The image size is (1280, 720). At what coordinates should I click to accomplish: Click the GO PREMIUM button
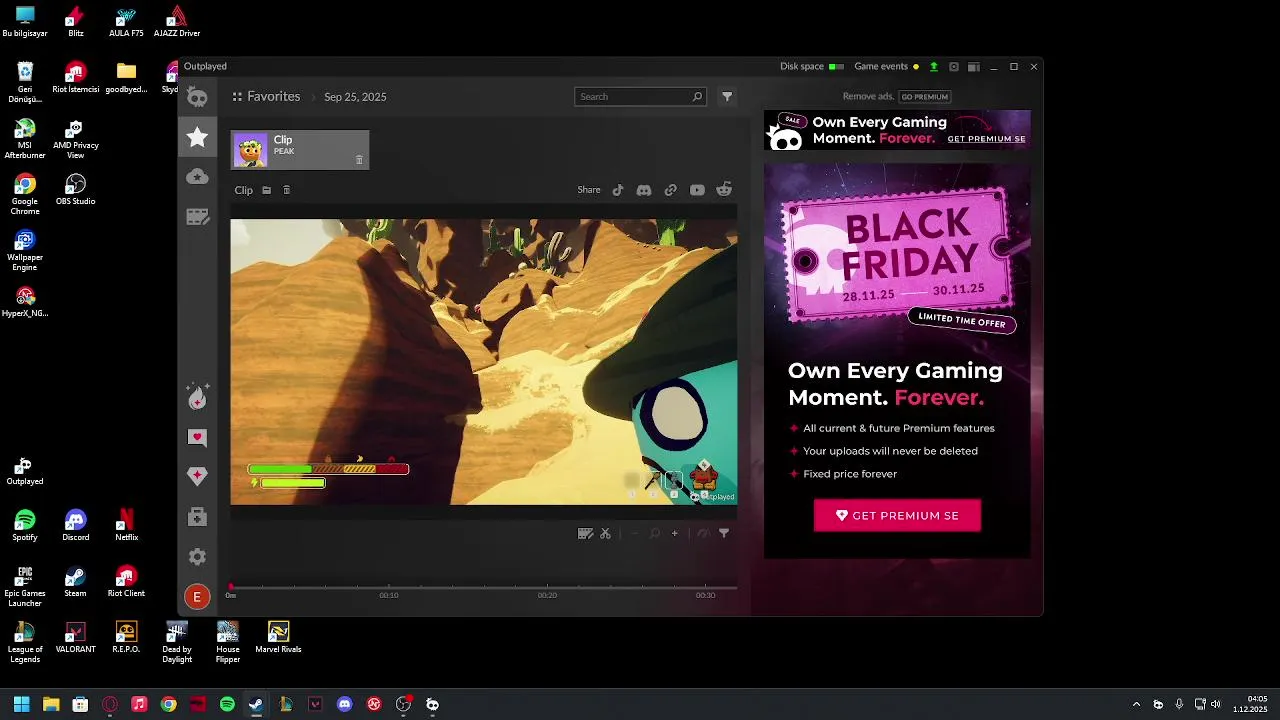[924, 97]
